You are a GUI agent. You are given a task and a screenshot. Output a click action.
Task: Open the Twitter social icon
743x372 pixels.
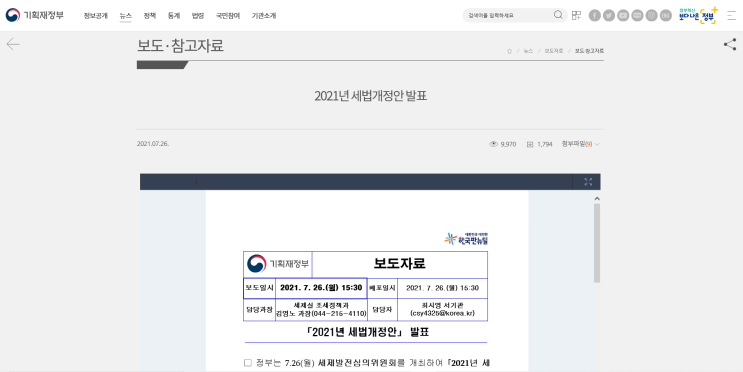click(x=609, y=16)
